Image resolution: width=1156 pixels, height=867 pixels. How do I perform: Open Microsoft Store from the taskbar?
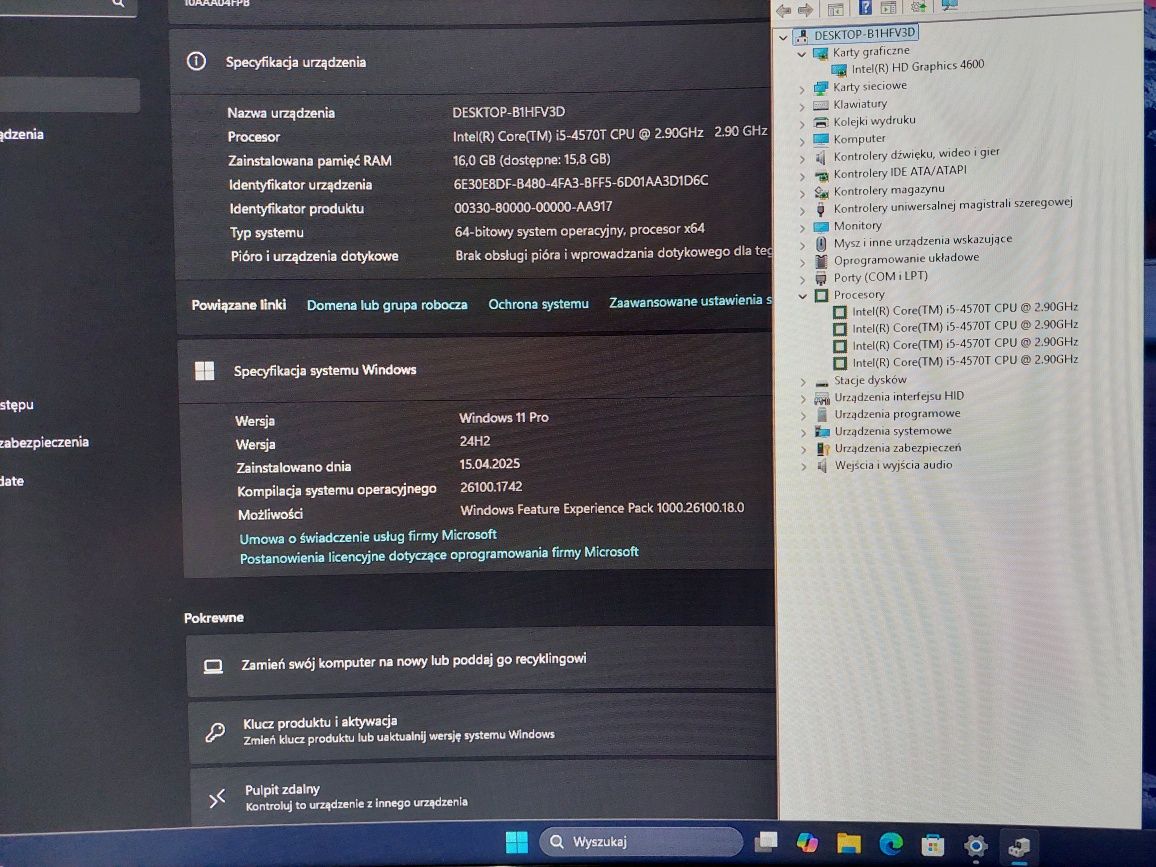pyautogui.click(x=933, y=845)
